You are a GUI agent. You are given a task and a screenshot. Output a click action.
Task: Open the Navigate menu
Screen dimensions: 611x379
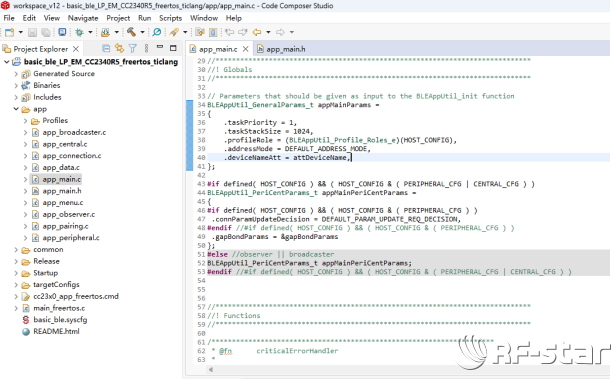(83, 18)
